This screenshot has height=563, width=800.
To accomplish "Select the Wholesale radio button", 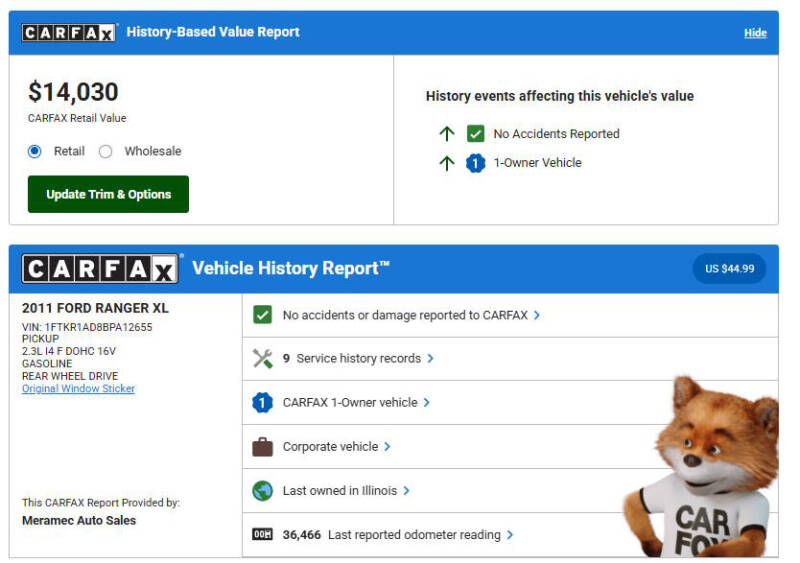I will pyautogui.click(x=106, y=151).
